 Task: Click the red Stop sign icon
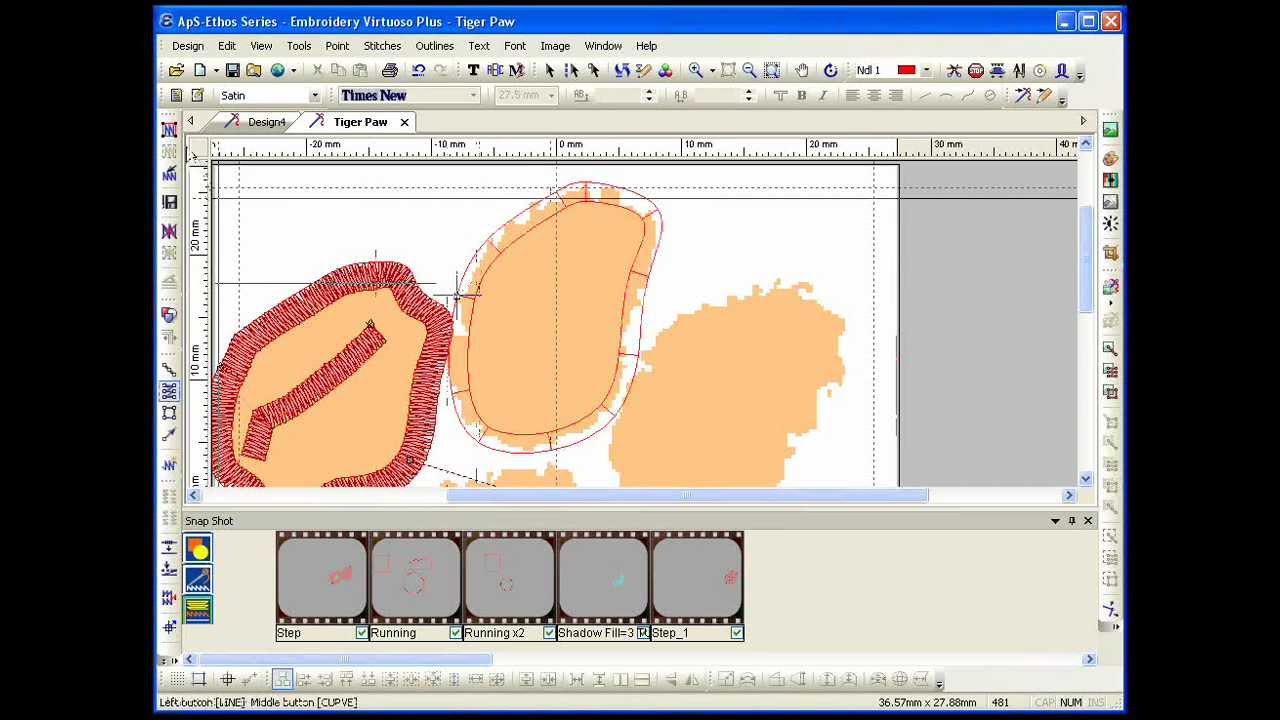976,70
